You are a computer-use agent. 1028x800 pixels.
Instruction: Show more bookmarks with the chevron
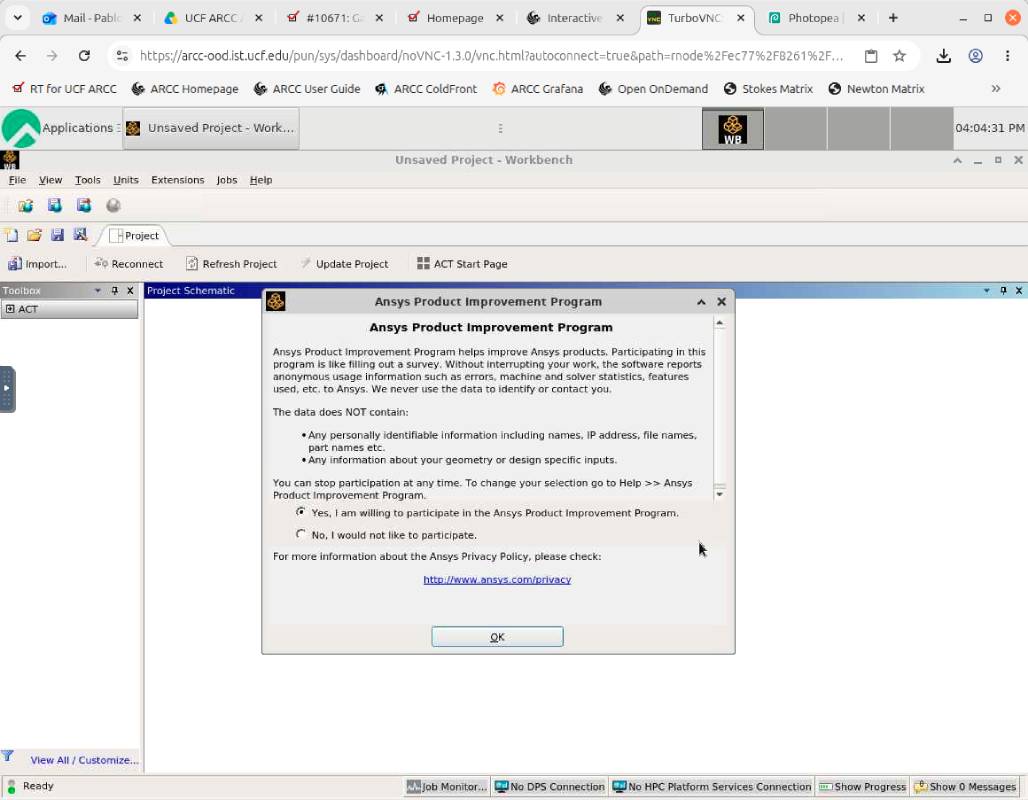point(996,89)
